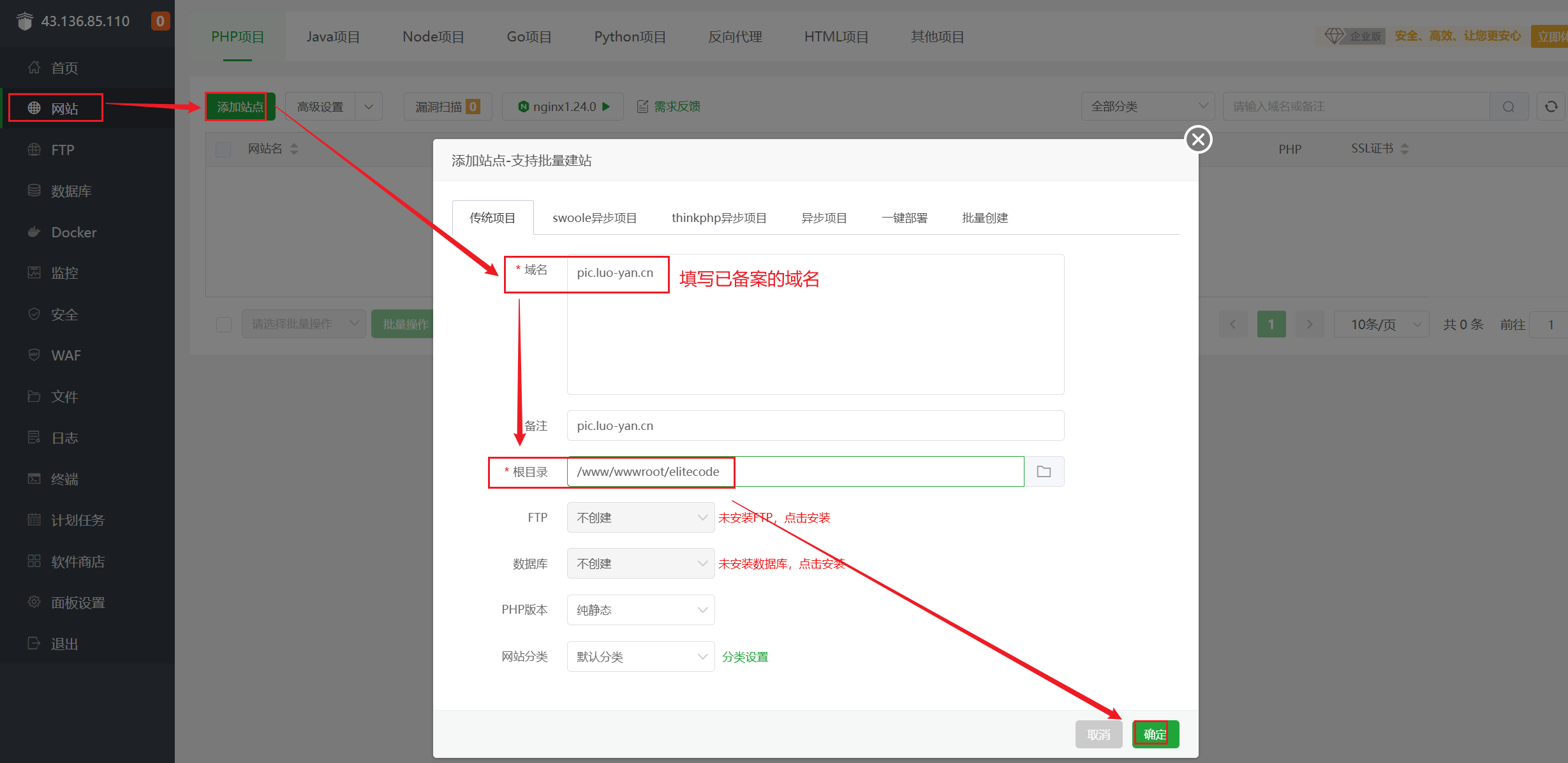Tick the select-all checkbox beside 网站名
The width and height of the screenshot is (1568, 763).
coord(223,149)
